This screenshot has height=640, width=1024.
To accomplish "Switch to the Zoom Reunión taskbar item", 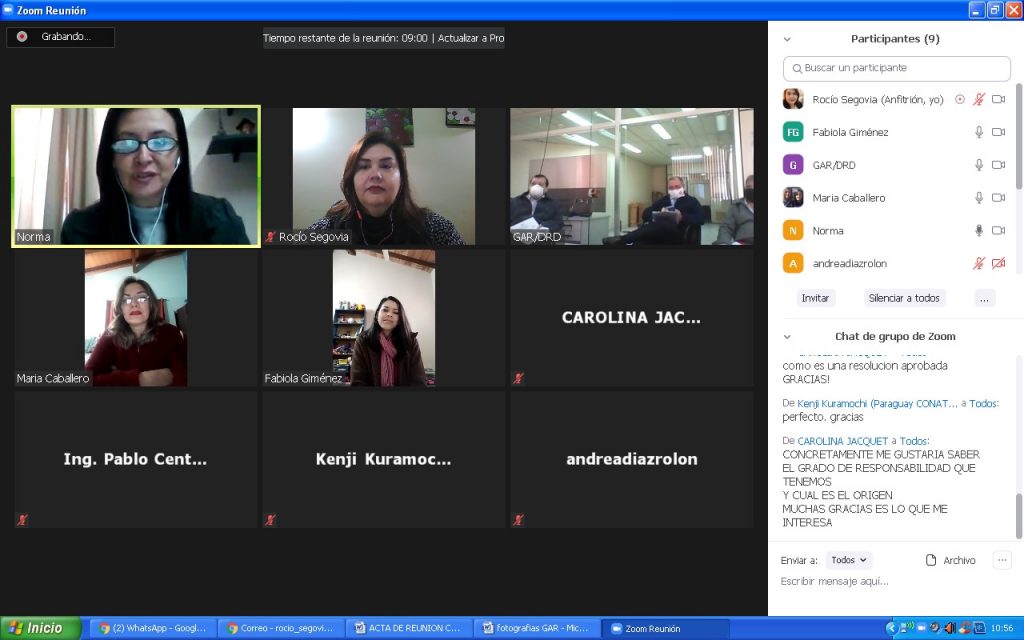I will [651, 628].
